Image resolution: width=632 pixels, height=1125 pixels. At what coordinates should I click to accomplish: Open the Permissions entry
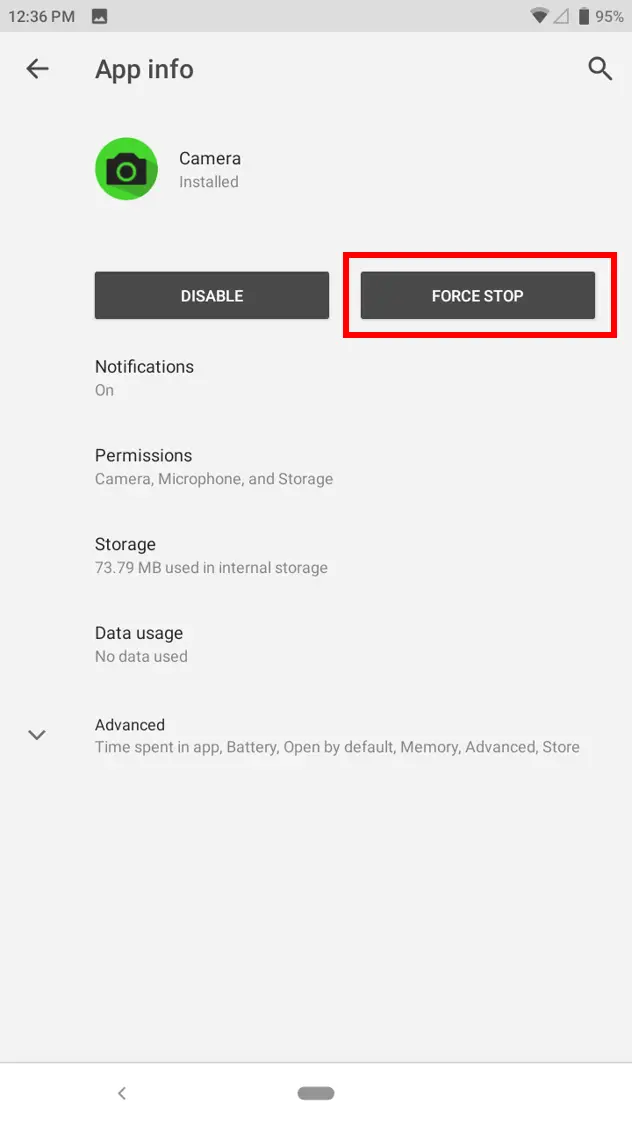(x=144, y=466)
